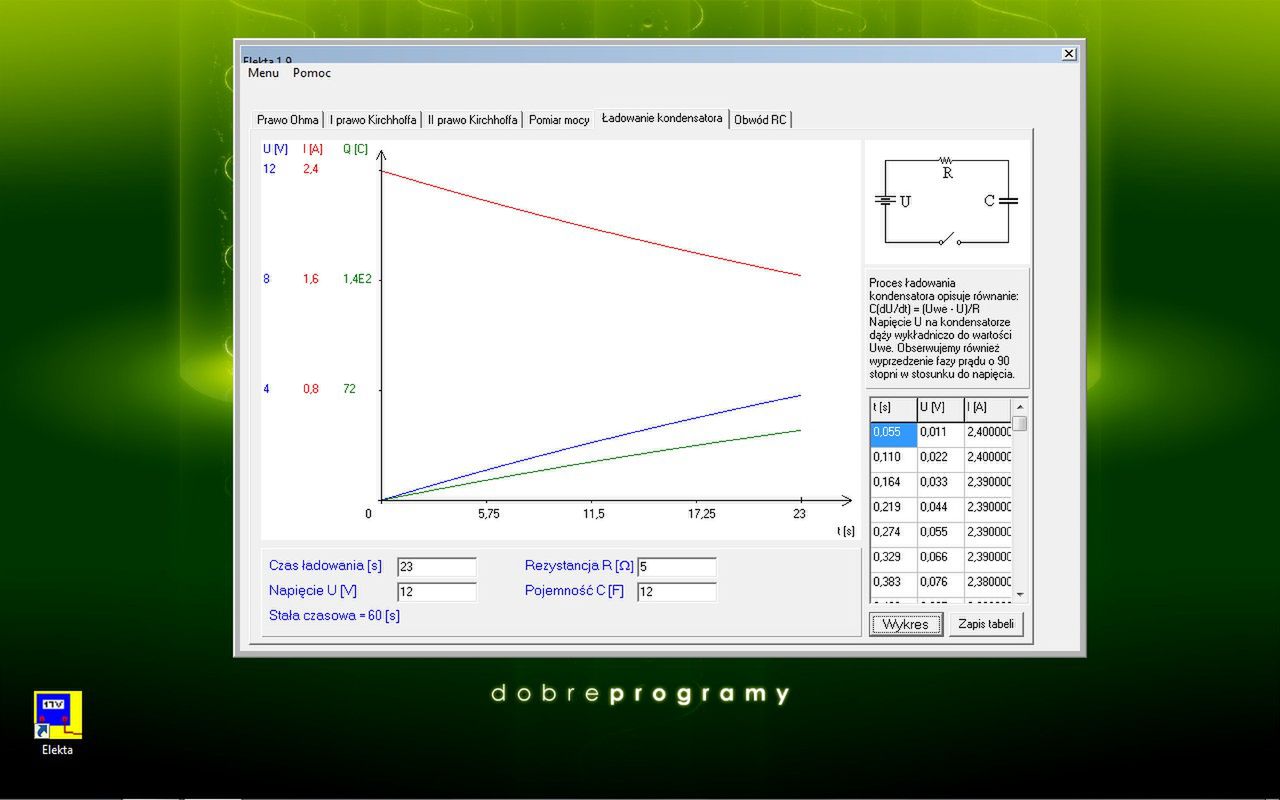This screenshot has height=800, width=1280.
Task: Switch to the Obwód RC tab
Action: 760,120
